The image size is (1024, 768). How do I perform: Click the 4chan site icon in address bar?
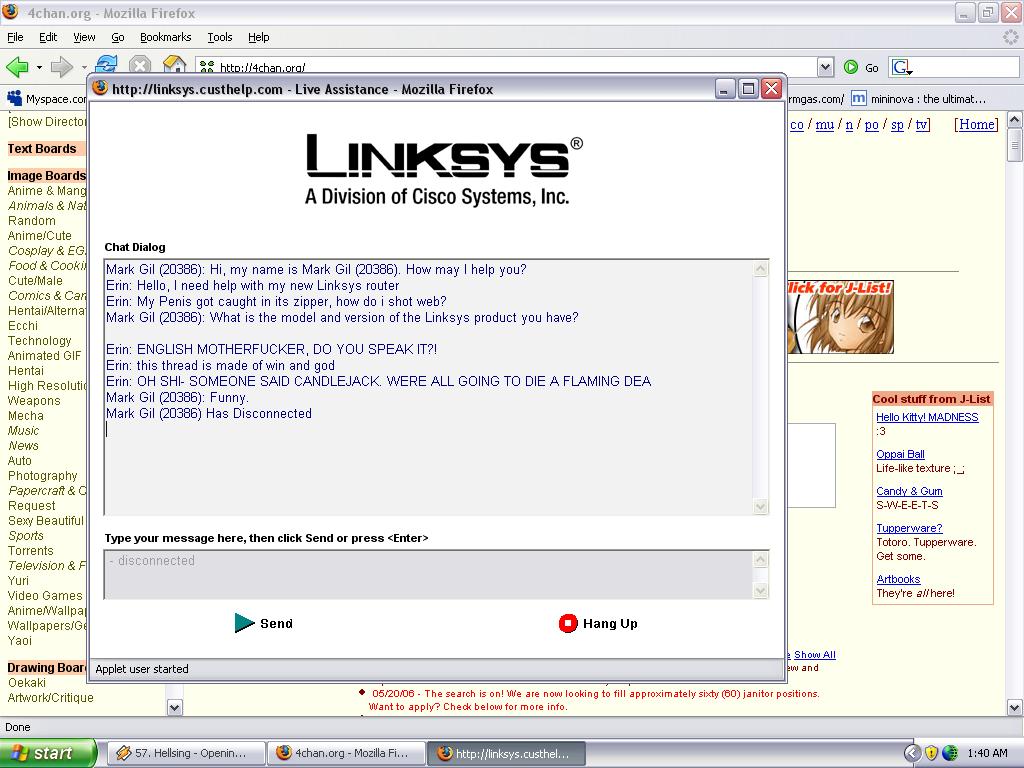tap(207, 67)
